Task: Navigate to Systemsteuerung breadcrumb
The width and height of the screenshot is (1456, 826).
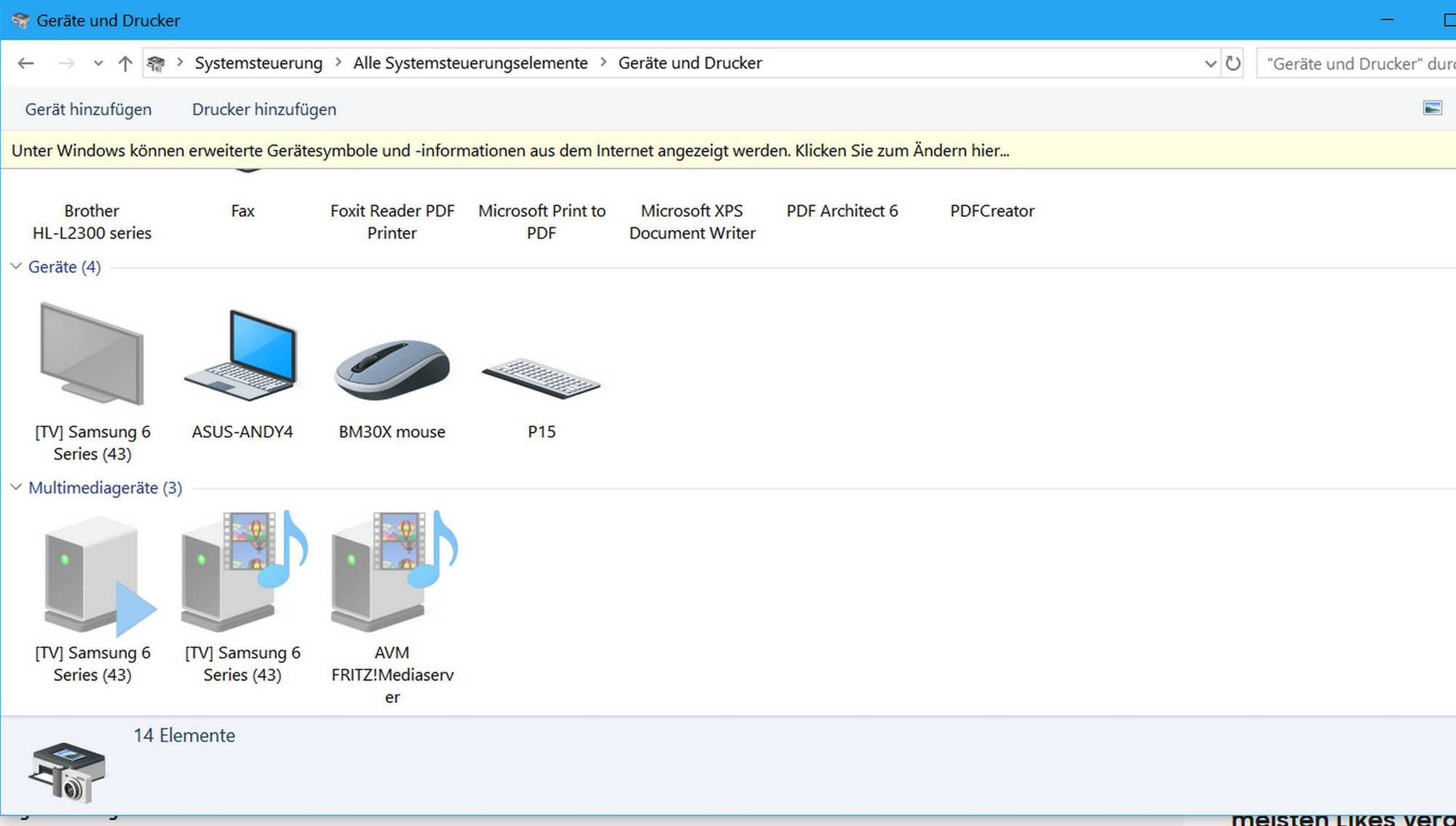Action: tap(258, 63)
